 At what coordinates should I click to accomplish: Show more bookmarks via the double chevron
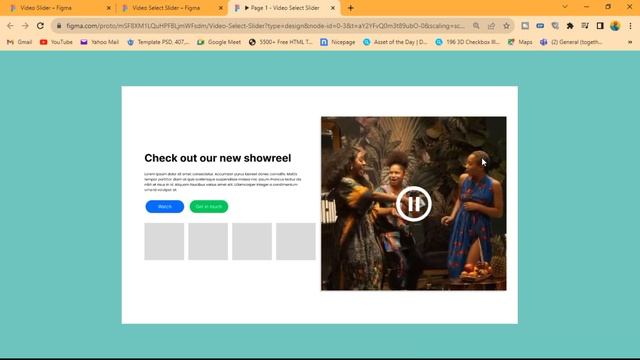(630, 42)
